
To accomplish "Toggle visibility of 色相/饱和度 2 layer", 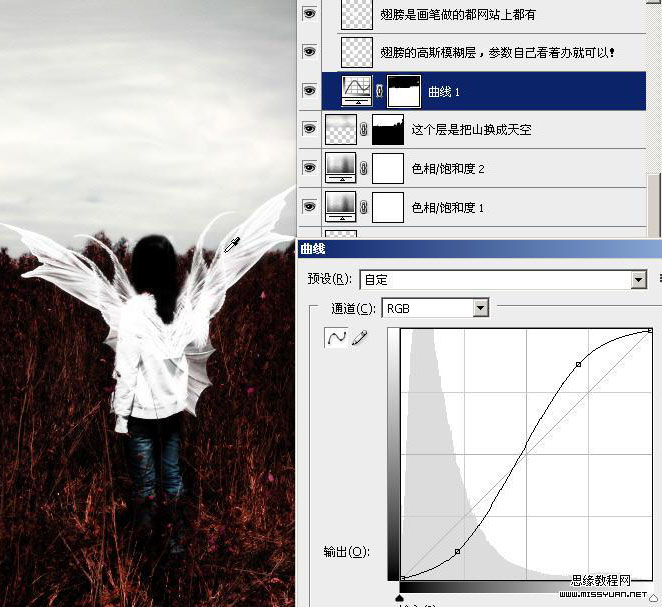I will tap(309, 168).
